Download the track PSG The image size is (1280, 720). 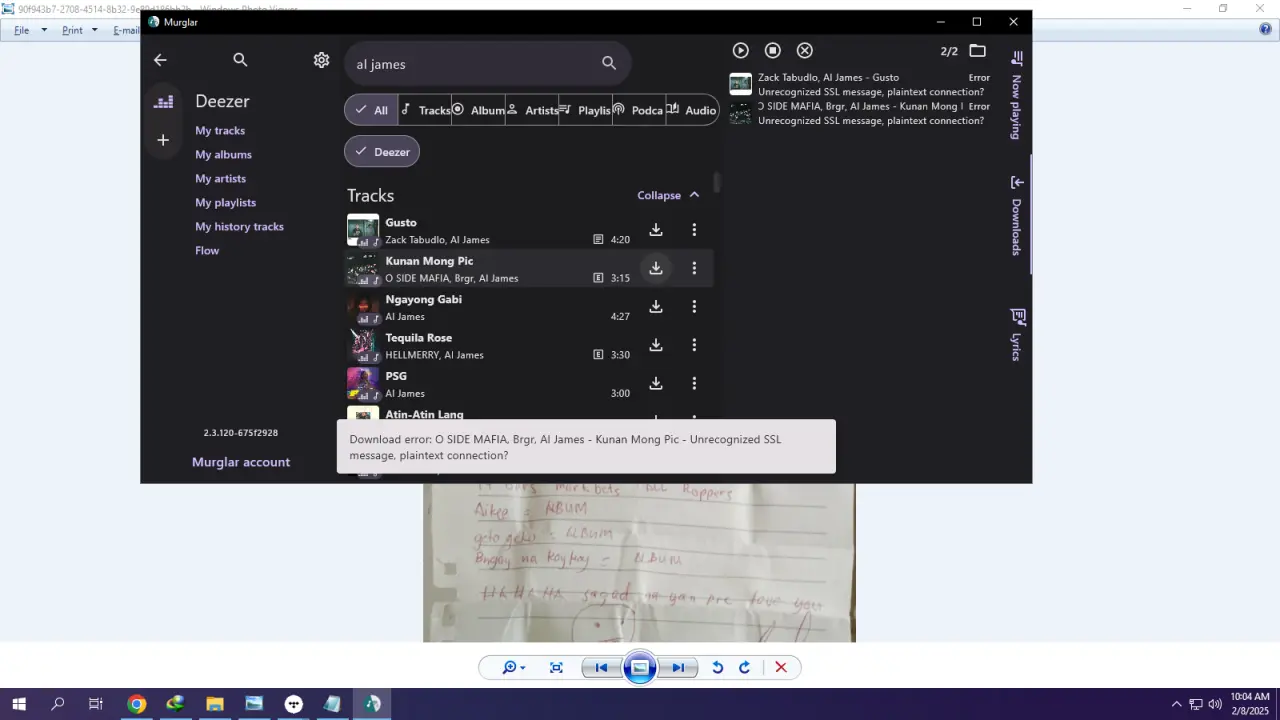click(x=656, y=383)
